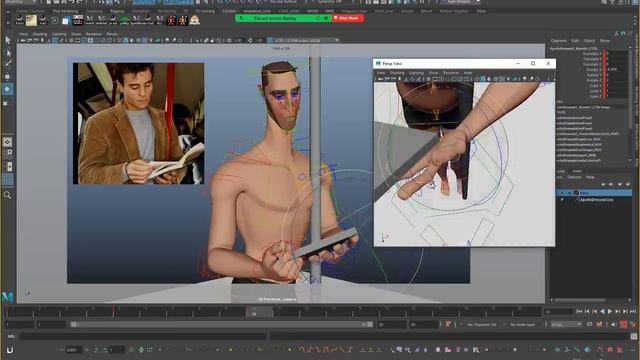Click the green arch shelf icon
Screen dimensions: 640x360
124,20
